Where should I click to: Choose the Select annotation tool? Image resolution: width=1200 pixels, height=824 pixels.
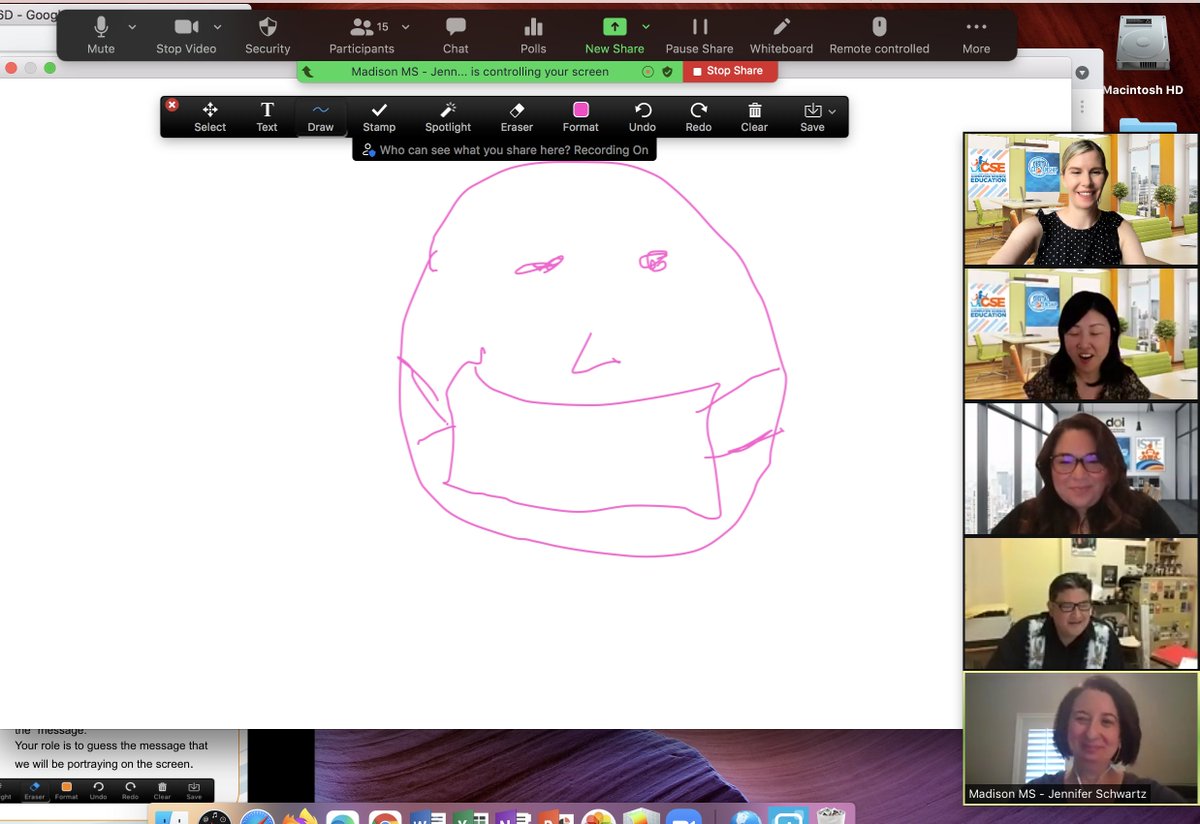(210, 117)
